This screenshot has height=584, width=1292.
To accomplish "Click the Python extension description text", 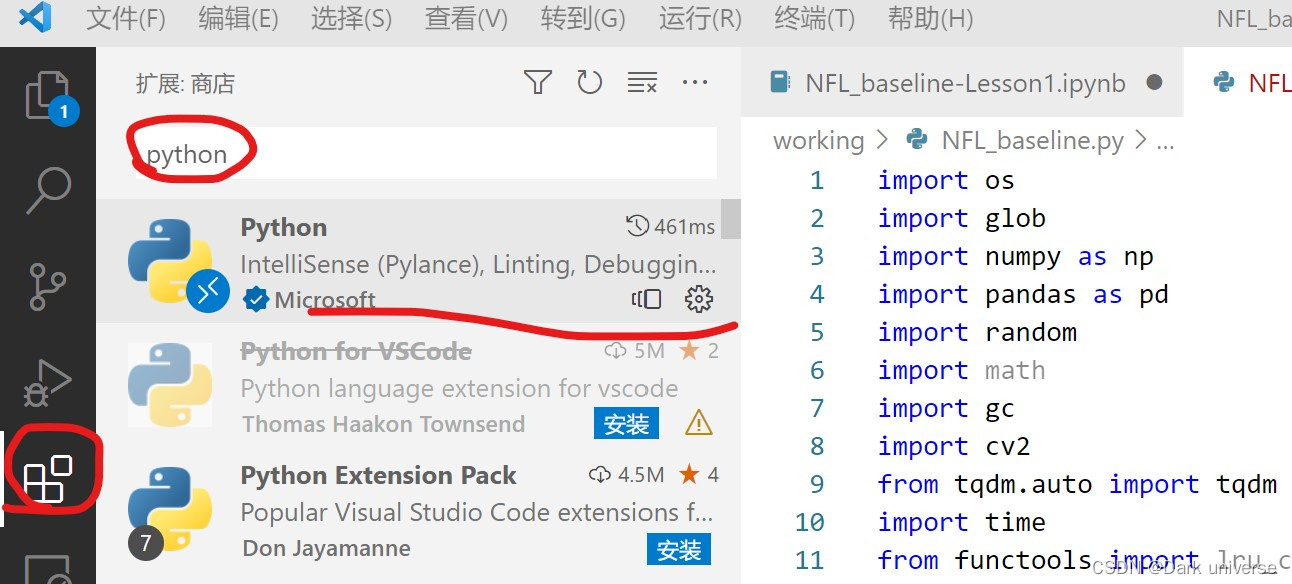I will [478, 265].
